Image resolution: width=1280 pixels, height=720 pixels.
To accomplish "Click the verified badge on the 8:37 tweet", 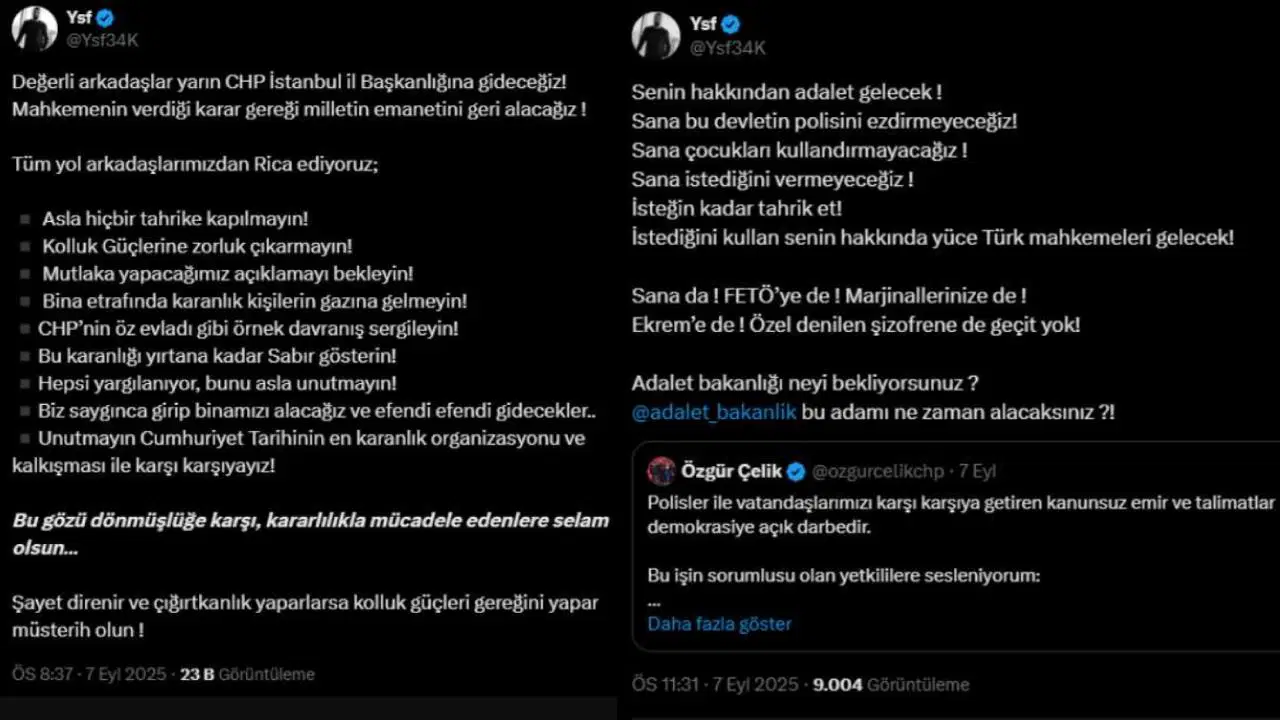I will click(x=104, y=18).
